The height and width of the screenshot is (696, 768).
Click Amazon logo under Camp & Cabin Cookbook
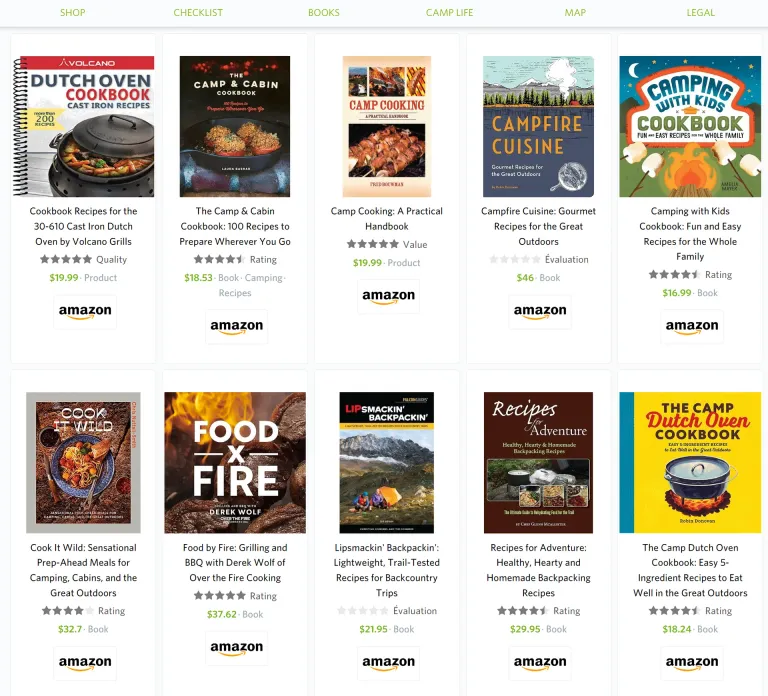click(237, 327)
